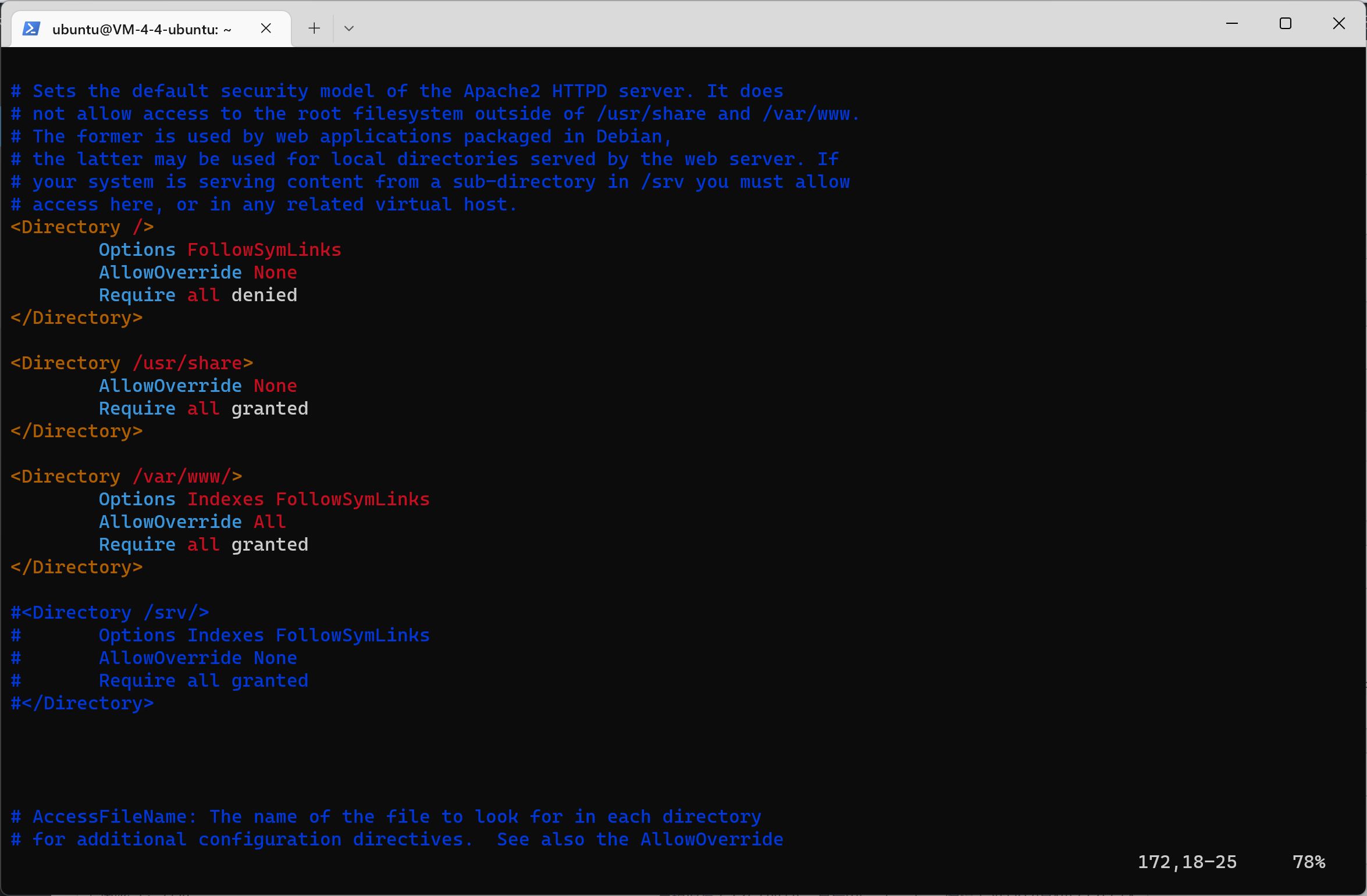1367x896 pixels.
Task: Click the "</Directory>" closing tag after /var/www/
Action: pyautogui.click(x=77, y=567)
